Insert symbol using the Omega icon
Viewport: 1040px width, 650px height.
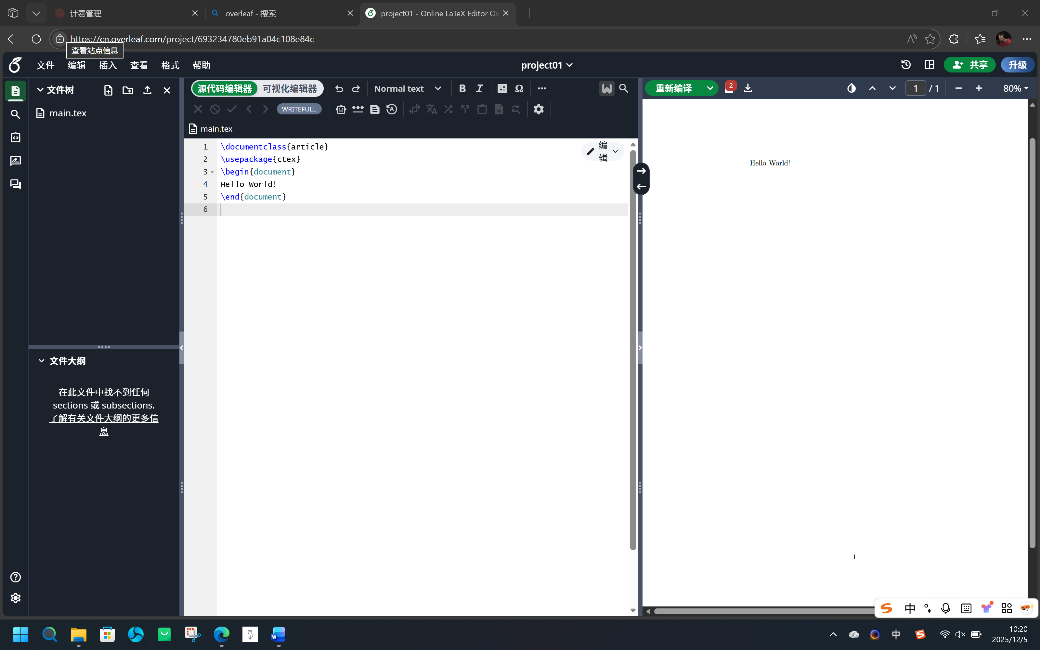[x=519, y=89]
